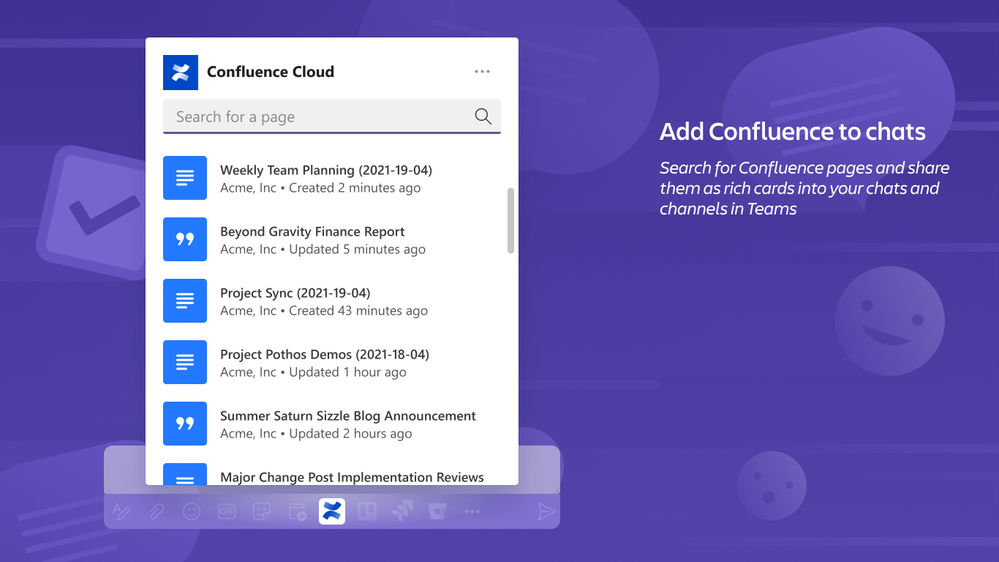Select Project Pothos Demos (2021-18-04) result
999x562 pixels.
pyautogui.click(x=331, y=362)
